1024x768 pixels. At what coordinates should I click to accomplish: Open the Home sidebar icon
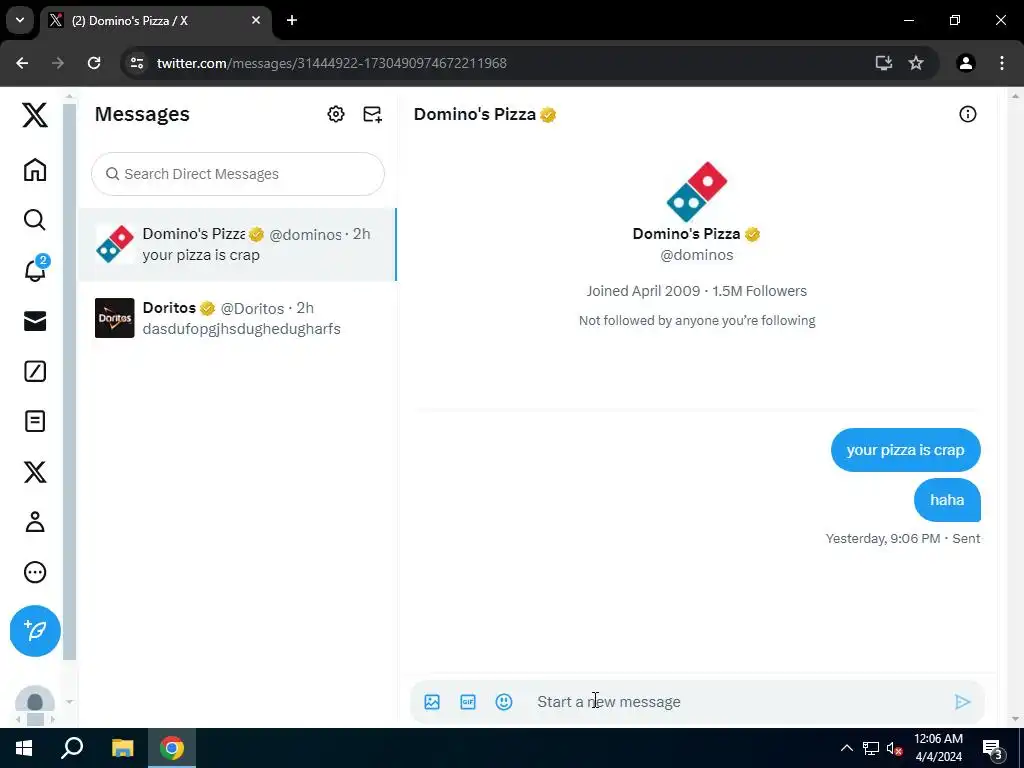click(x=35, y=170)
